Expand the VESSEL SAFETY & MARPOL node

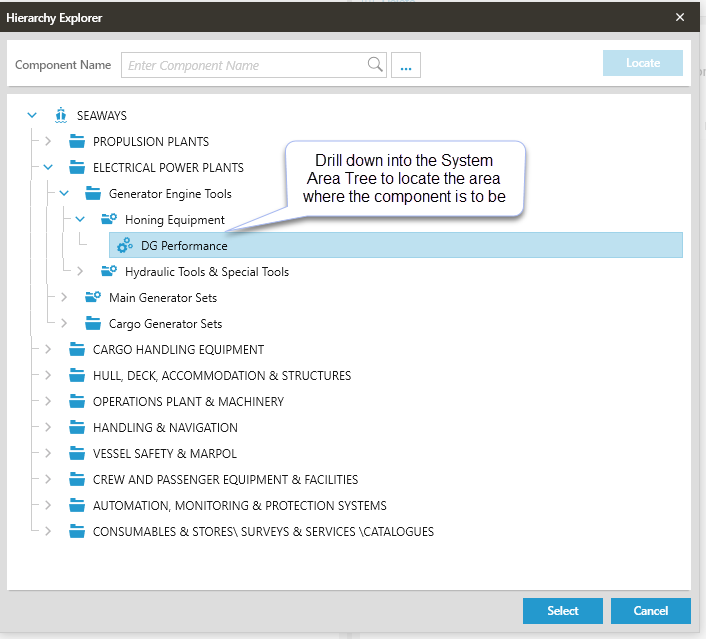(48, 454)
